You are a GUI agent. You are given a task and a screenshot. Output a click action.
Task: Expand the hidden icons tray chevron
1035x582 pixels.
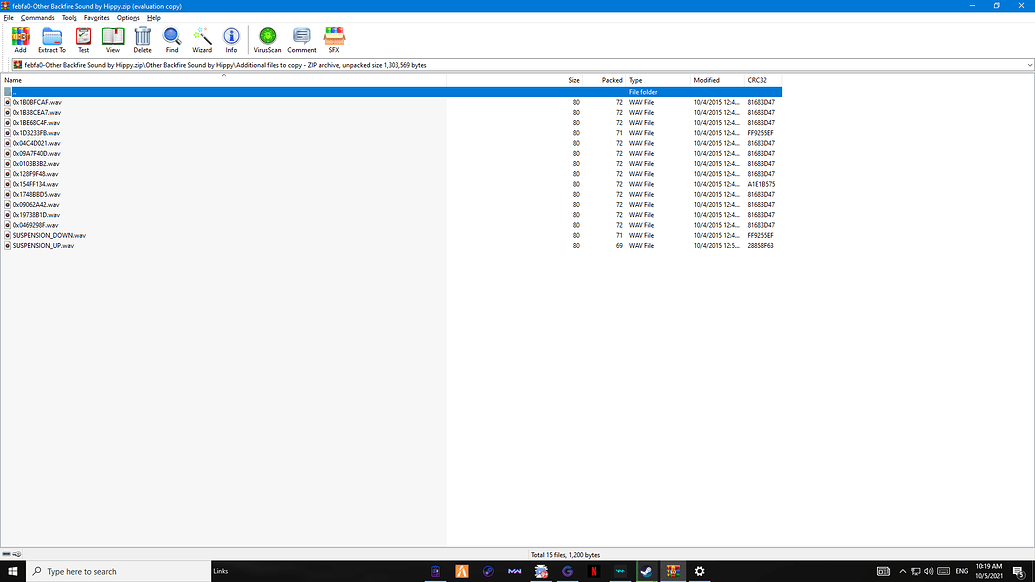(902, 571)
